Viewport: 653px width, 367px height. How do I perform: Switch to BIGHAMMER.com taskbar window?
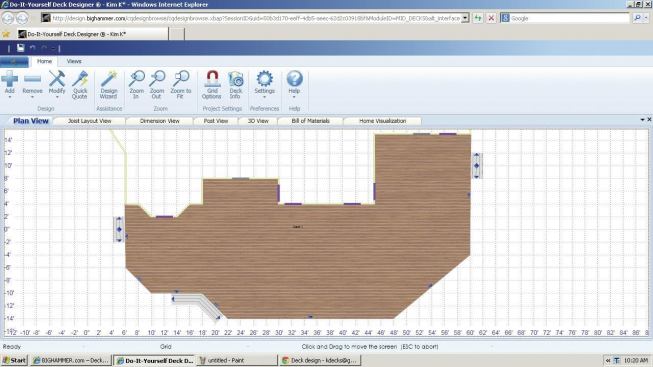[x=71, y=360]
